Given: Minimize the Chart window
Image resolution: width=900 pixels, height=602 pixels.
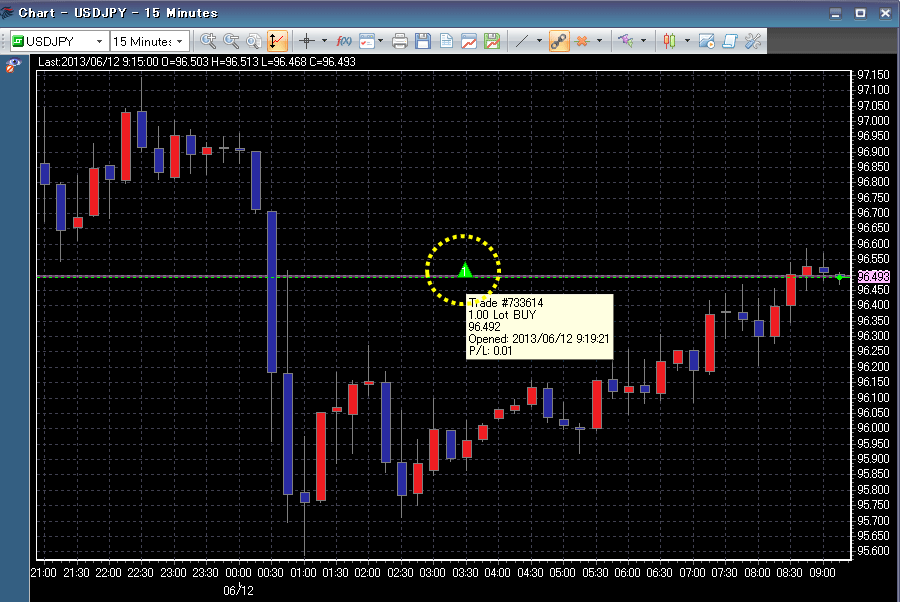Looking at the screenshot, I should click(x=836, y=13).
